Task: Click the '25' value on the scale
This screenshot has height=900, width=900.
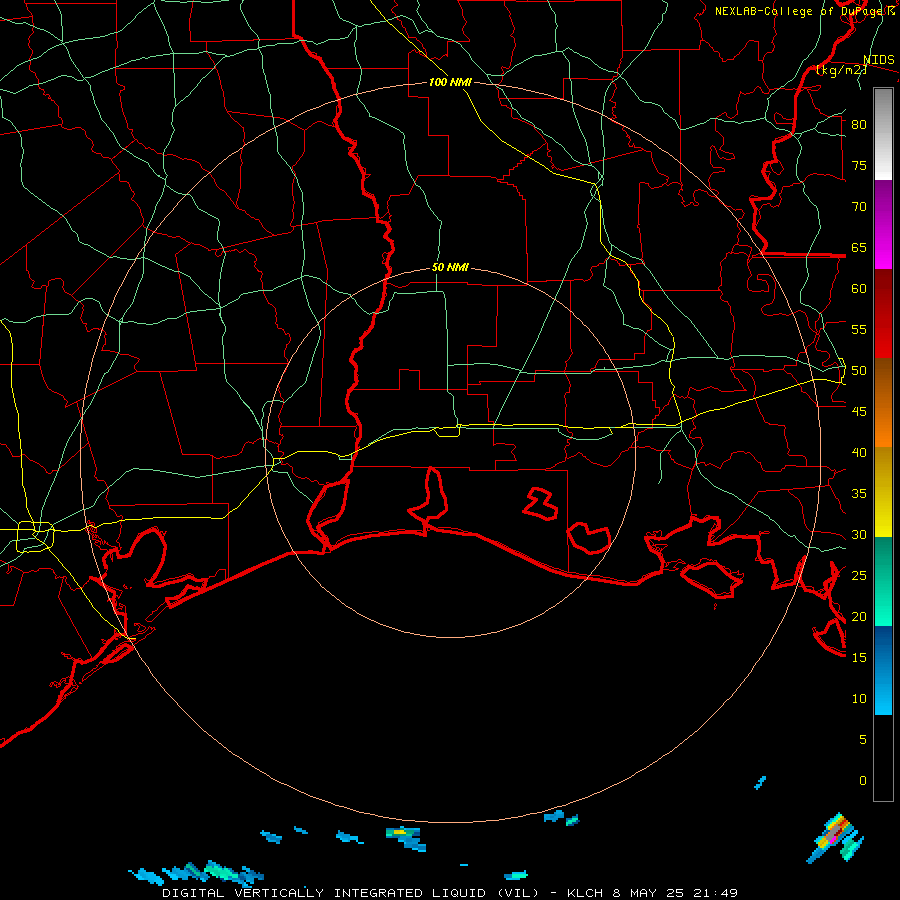Action: click(859, 576)
